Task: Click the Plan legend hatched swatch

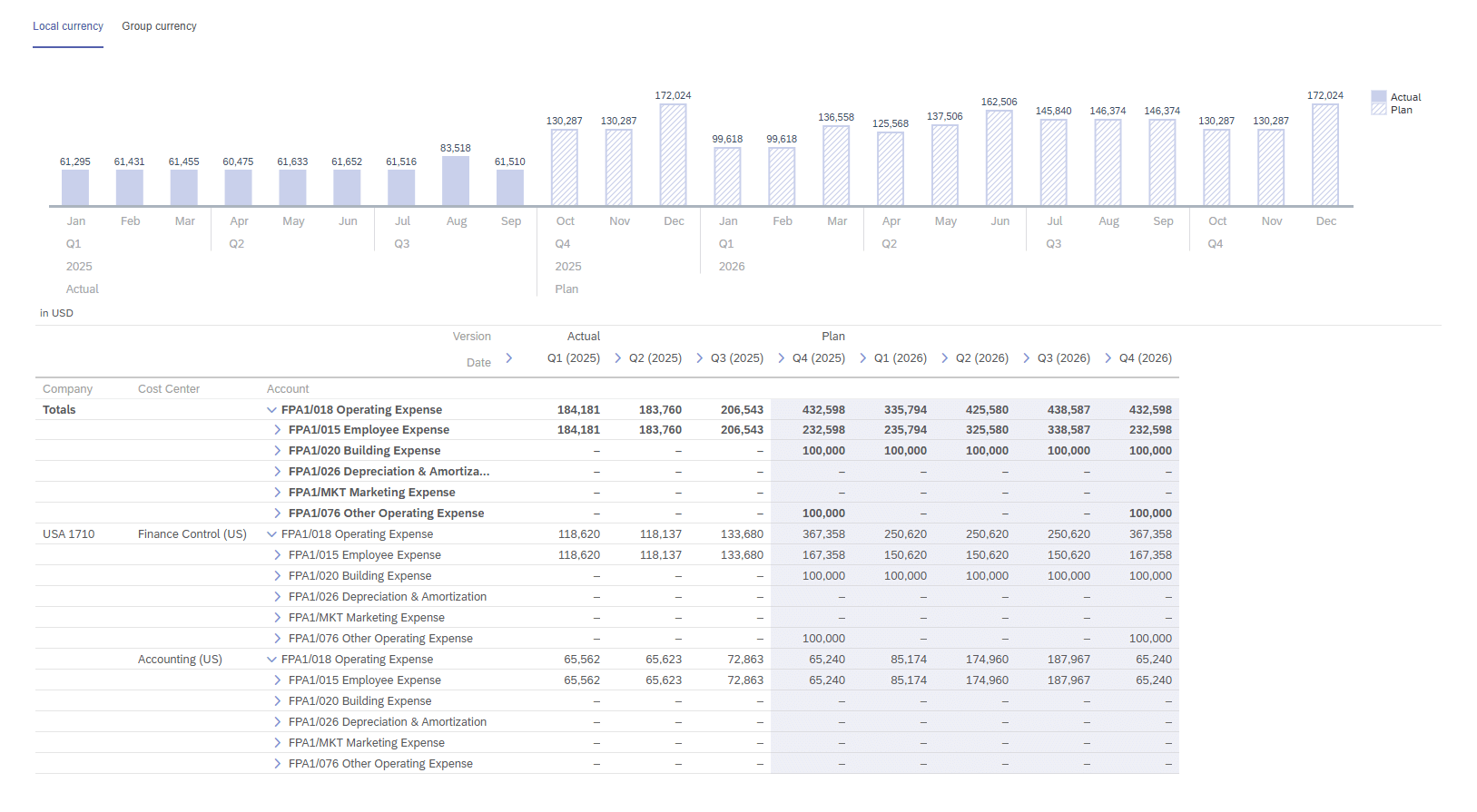Action: (1379, 109)
